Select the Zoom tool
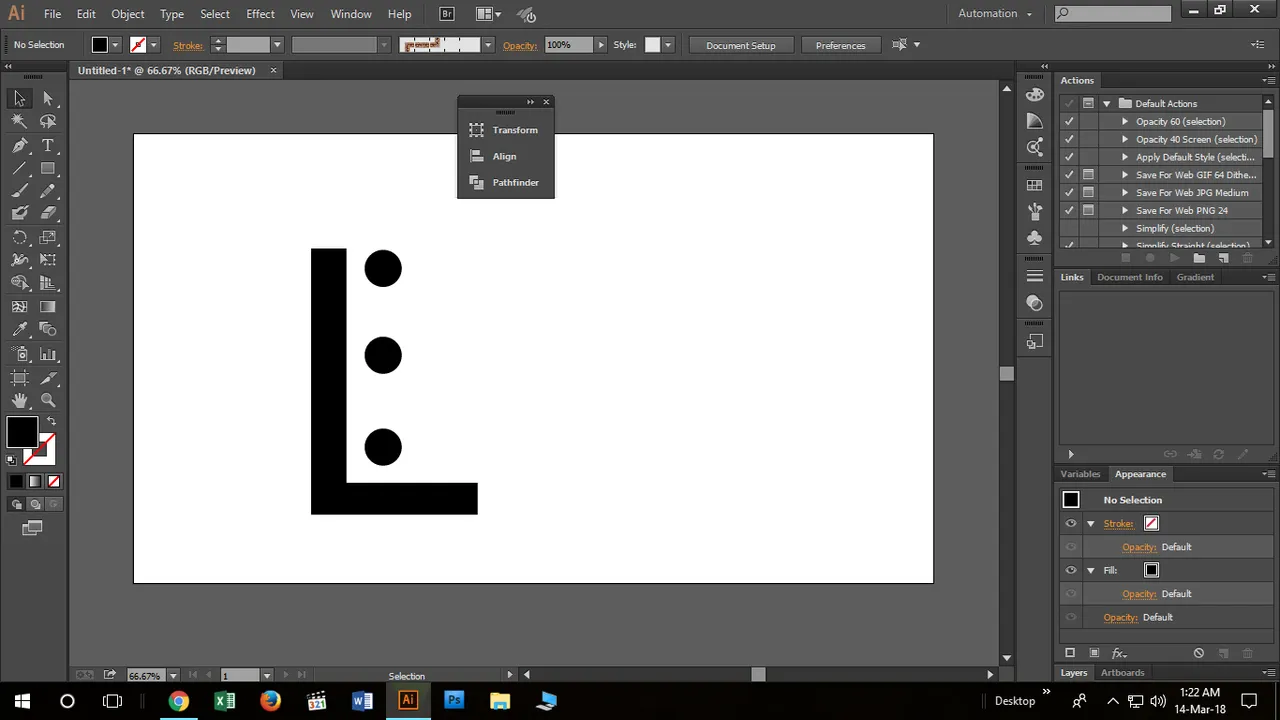The image size is (1280, 720). click(48, 400)
